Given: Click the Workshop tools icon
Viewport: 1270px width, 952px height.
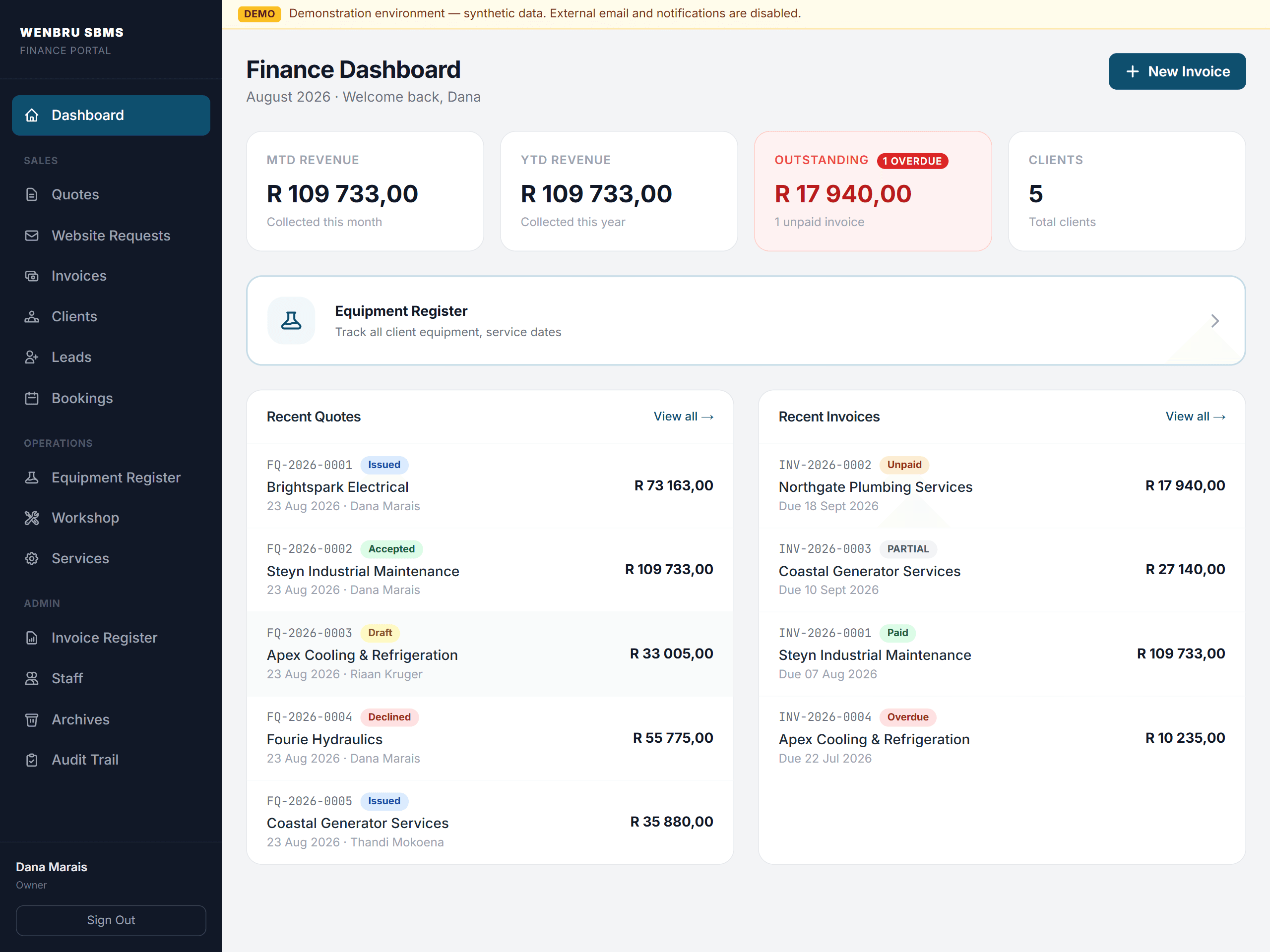Looking at the screenshot, I should tap(32, 518).
